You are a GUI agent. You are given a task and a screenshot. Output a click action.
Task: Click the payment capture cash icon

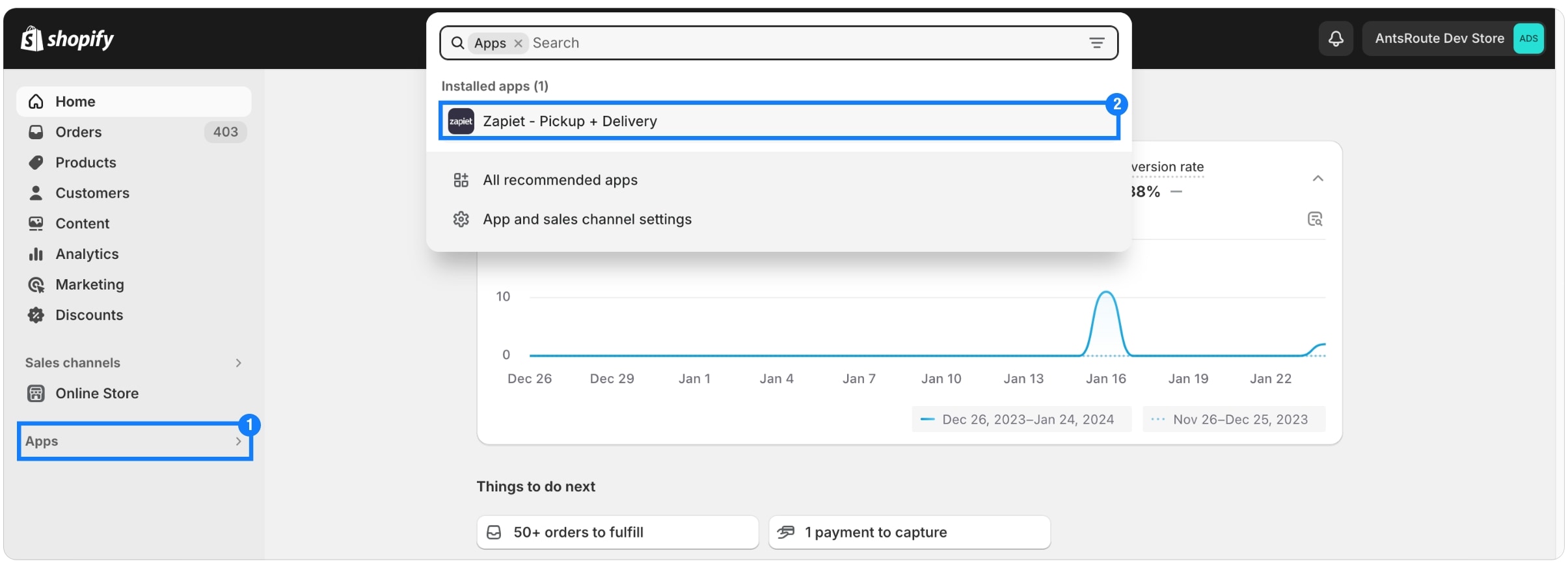point(786,532)
